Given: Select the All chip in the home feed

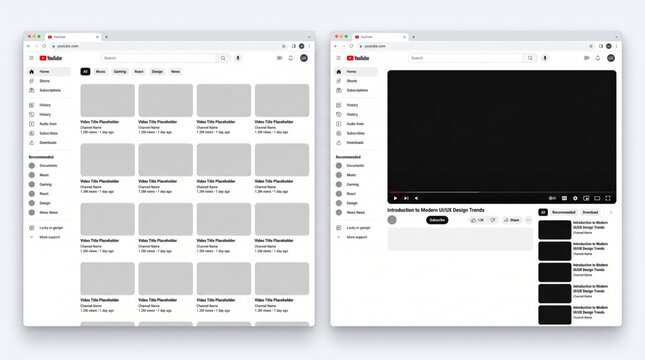Looking at the screenshot, I should (85, 72).
